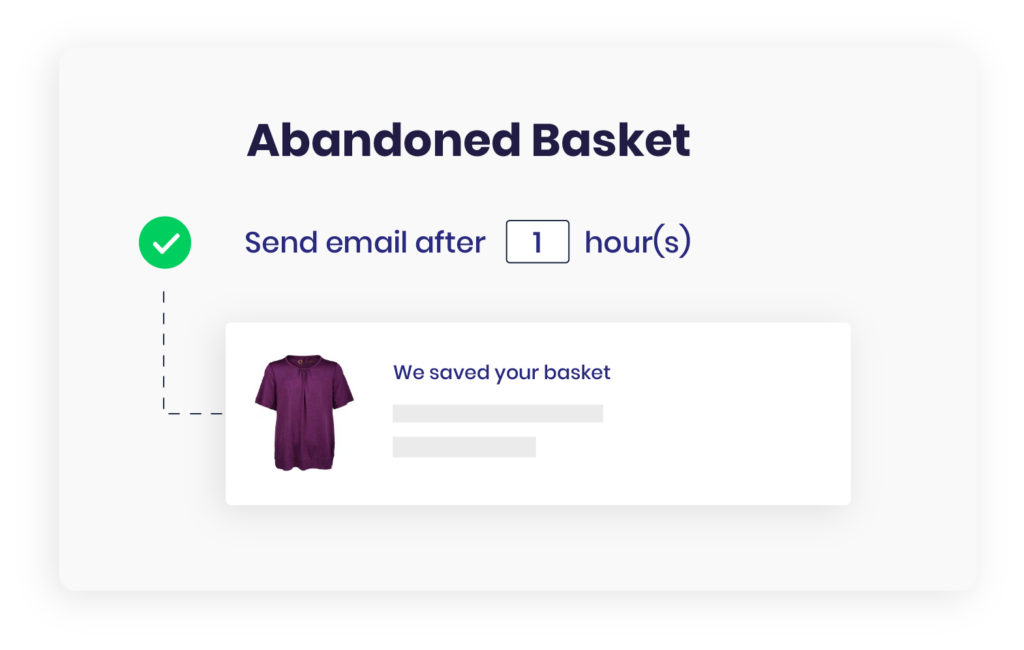Click the horizontal dashed connector segment

point(195,414)
